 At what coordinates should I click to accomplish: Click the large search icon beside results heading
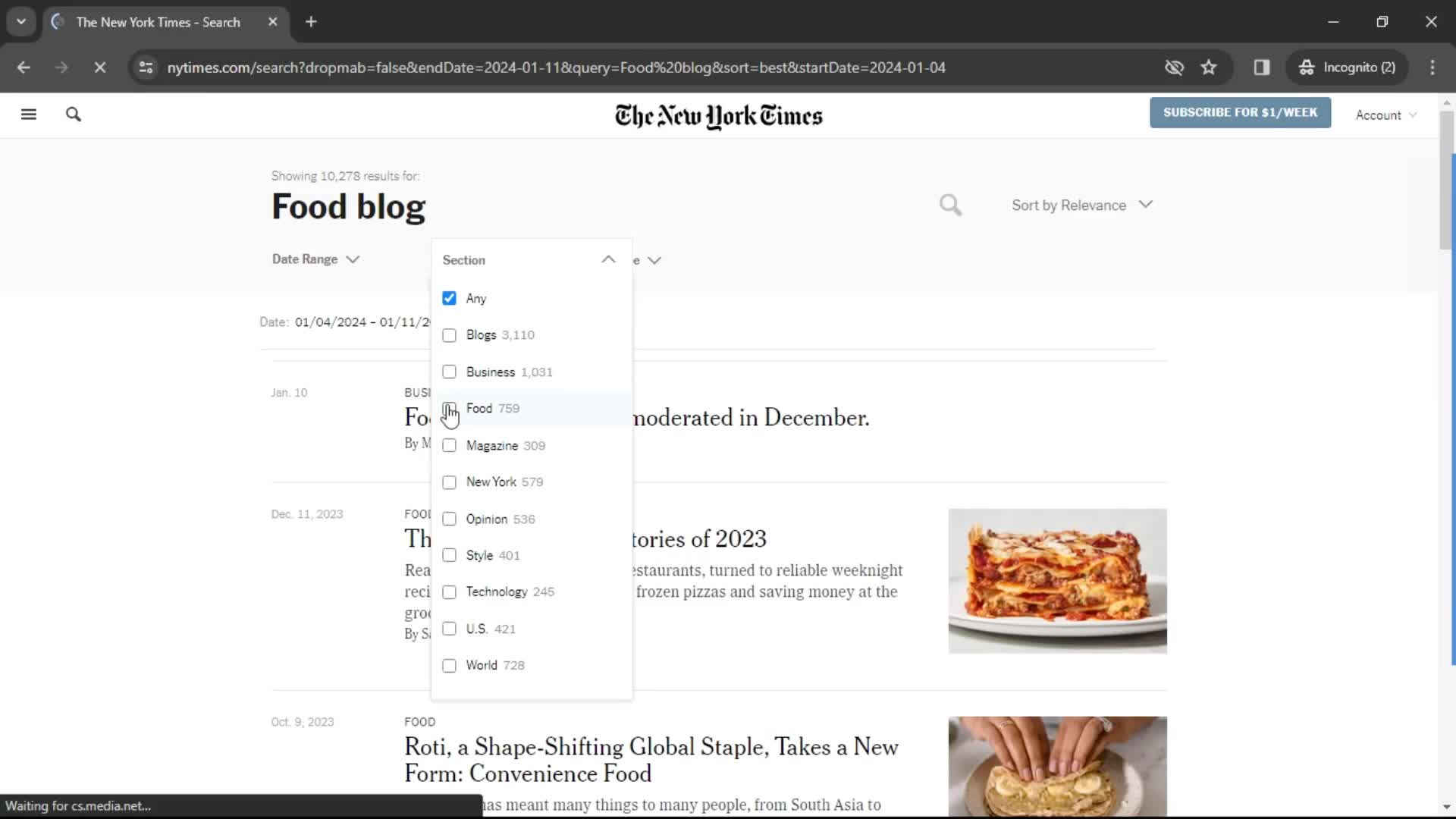(950, 205)
